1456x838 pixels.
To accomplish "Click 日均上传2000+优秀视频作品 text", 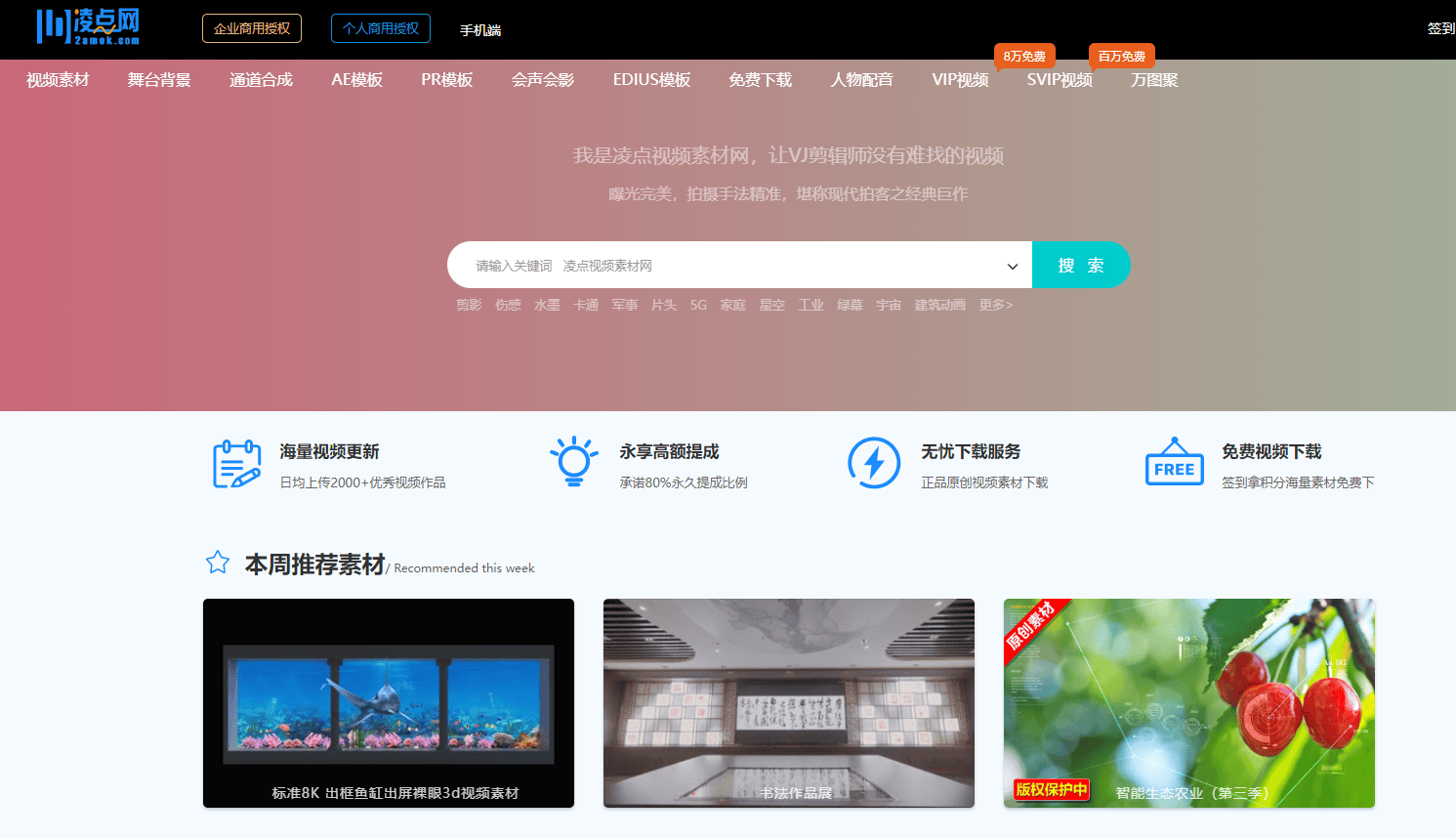I will pos(362,482).
